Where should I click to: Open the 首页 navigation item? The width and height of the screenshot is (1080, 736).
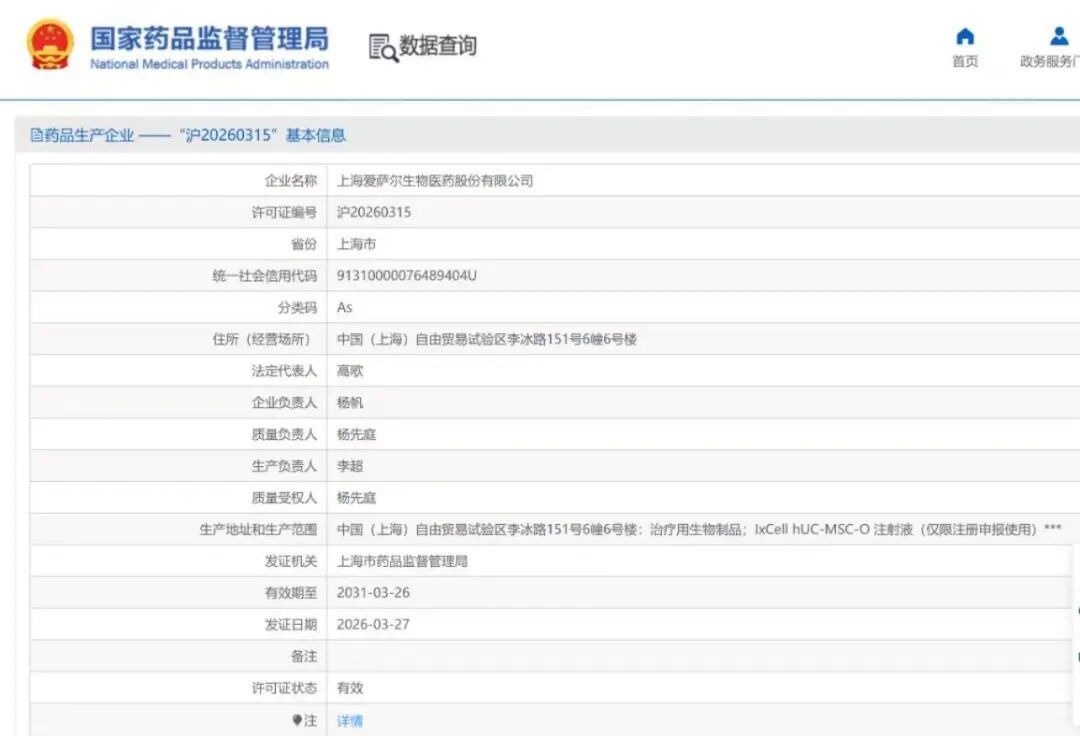click(965, 62)
